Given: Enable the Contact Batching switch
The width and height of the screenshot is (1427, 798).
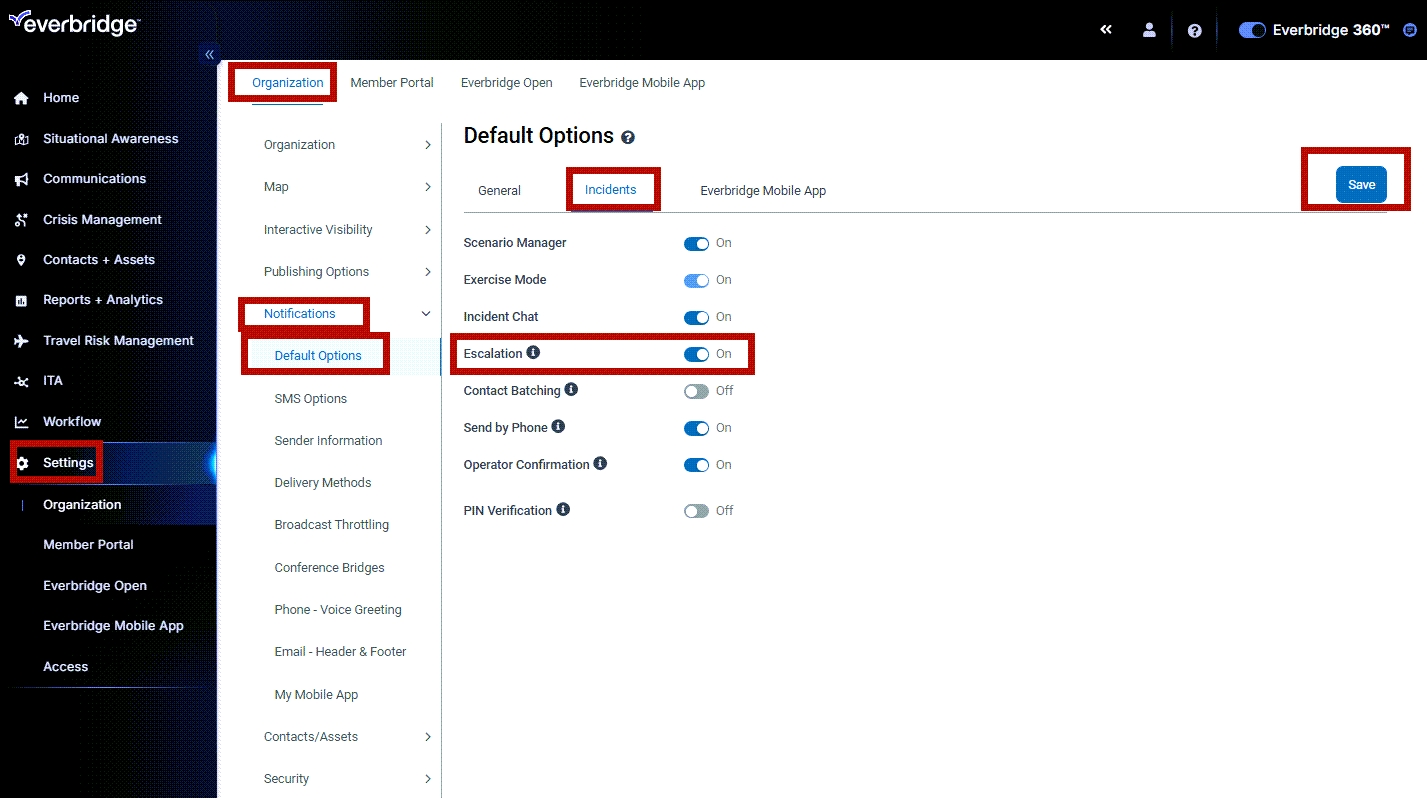Looking at the screenshot, I should 696,391.
